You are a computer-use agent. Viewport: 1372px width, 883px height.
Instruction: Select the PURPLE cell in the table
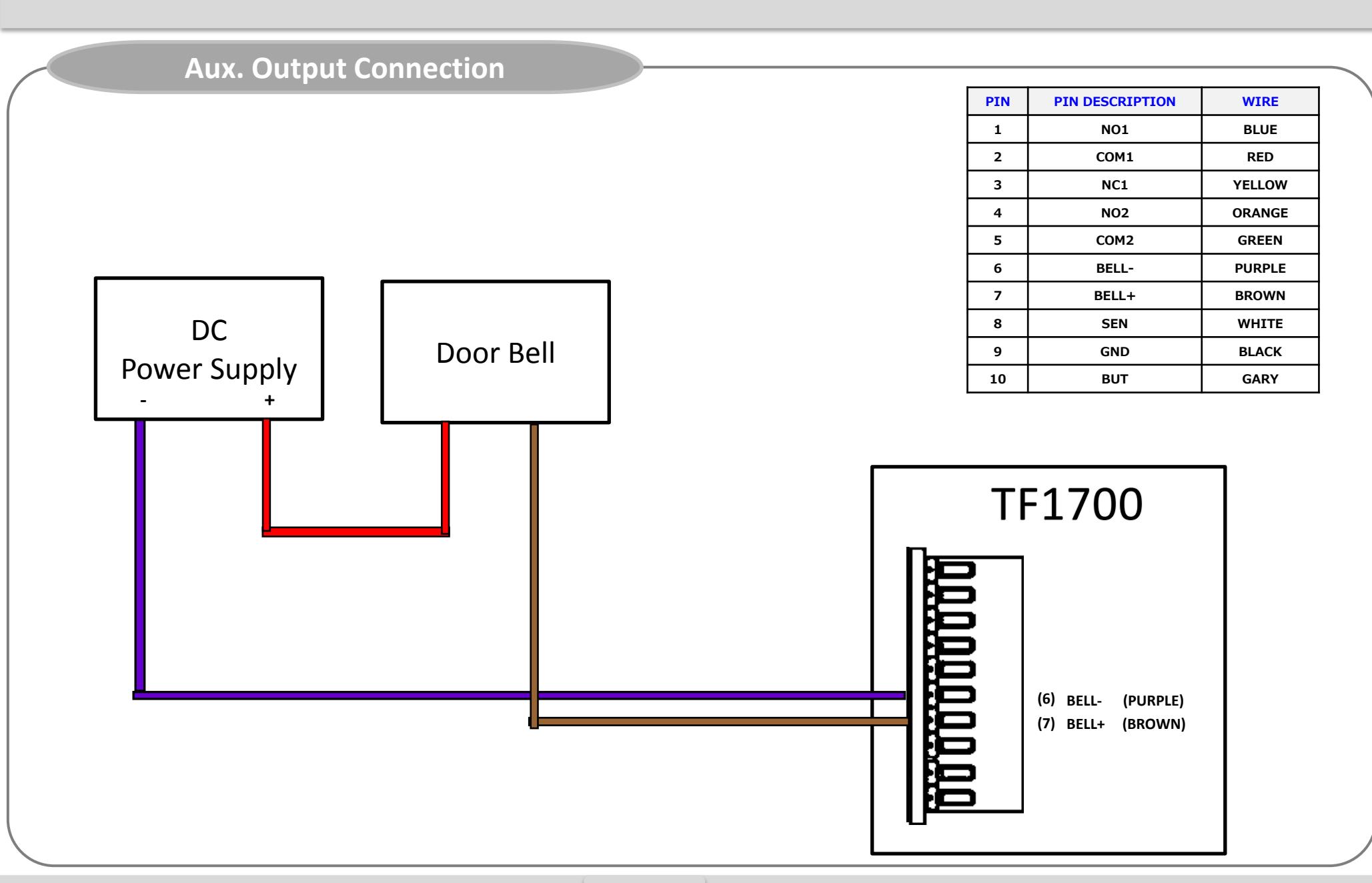(1260, 268)
